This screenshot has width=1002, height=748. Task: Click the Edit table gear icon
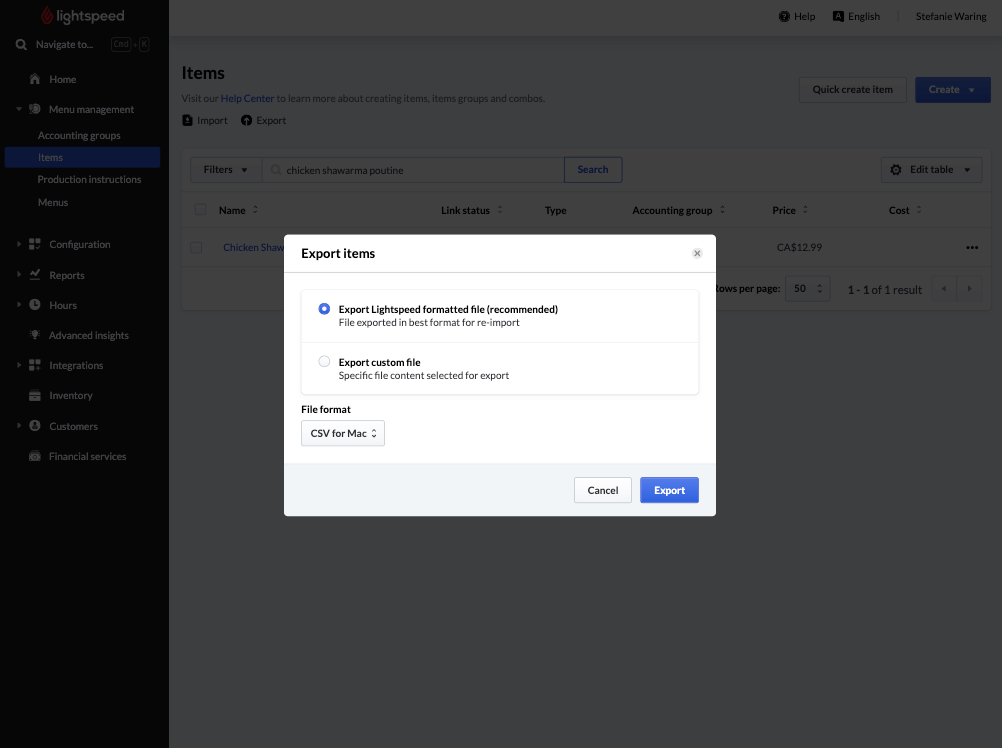coord(896,169)
